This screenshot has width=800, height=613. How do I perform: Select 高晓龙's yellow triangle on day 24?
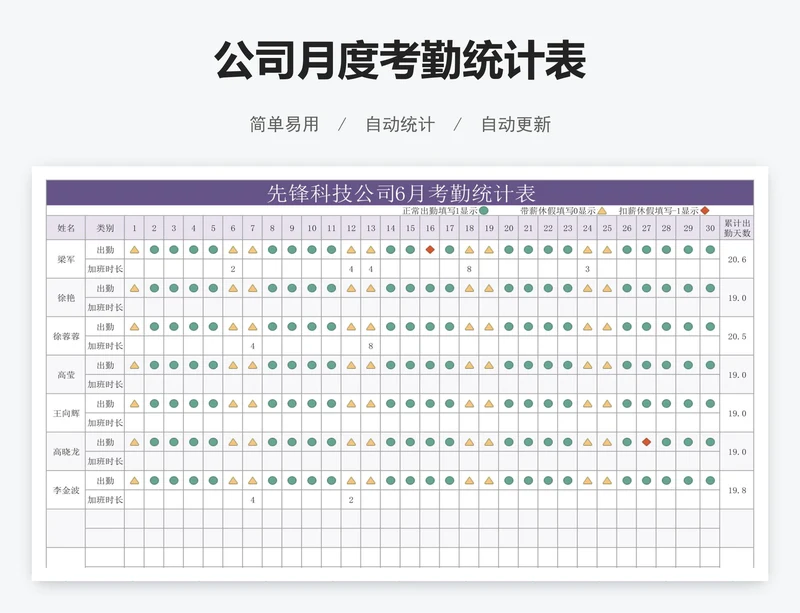[587, 442]
